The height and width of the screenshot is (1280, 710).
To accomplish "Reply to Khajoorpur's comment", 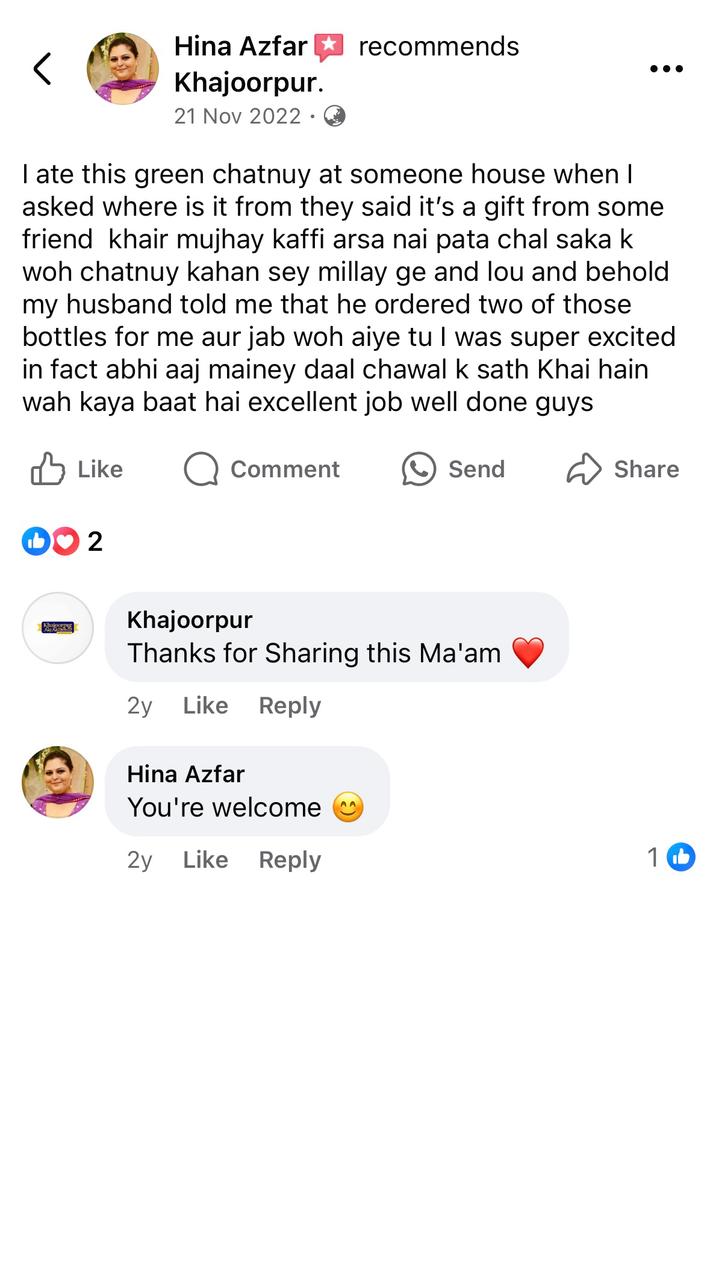I will click(x=289, y=705).
